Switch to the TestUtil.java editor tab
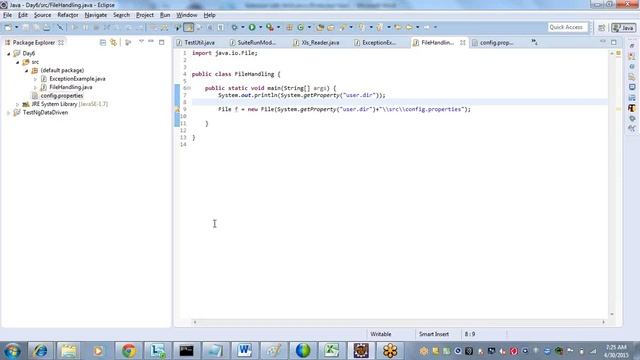 pos(199,42)
